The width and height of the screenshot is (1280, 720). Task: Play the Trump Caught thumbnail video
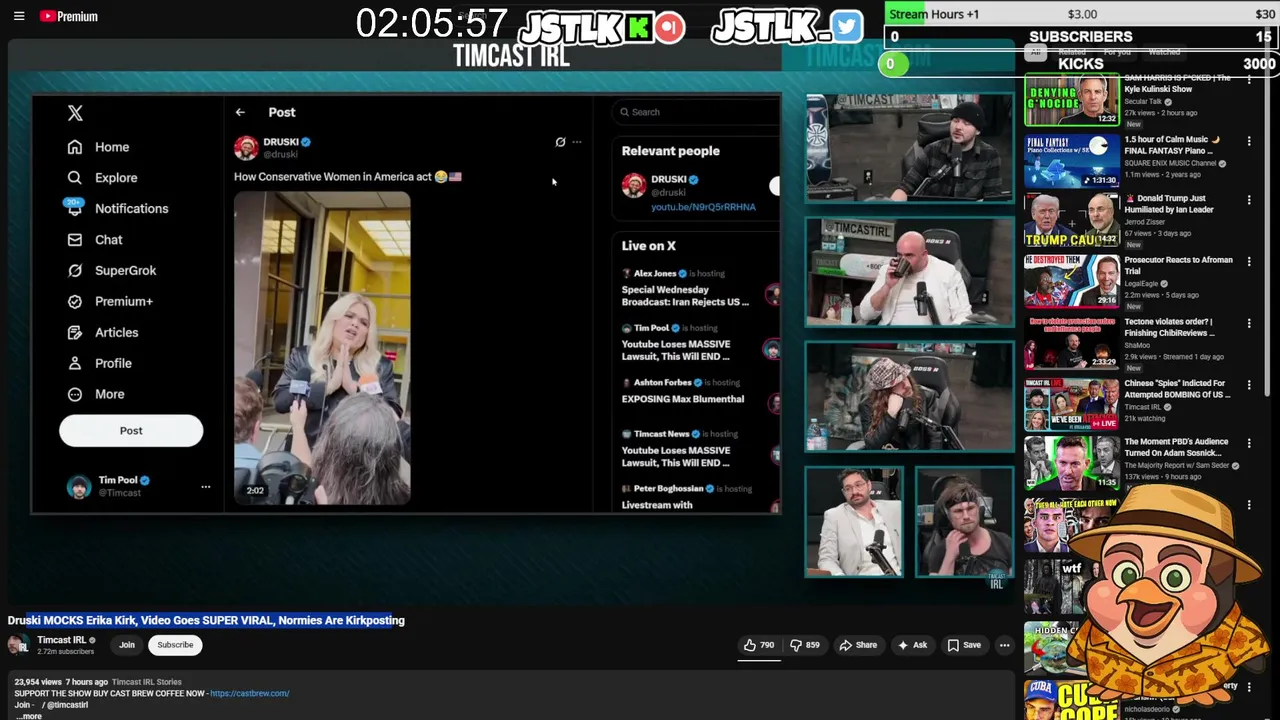coord(1071,221)
